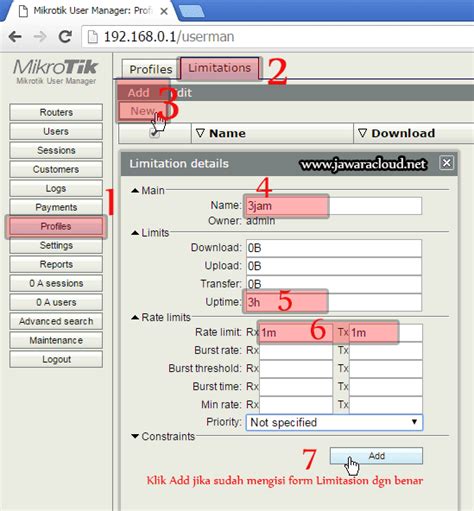Open the Add menu

[x=139, y=93]
